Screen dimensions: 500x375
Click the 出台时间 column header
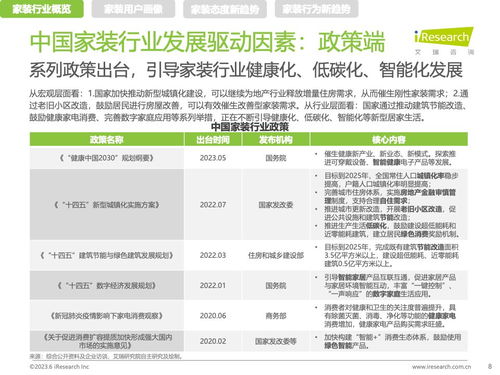tap(213, 139)
